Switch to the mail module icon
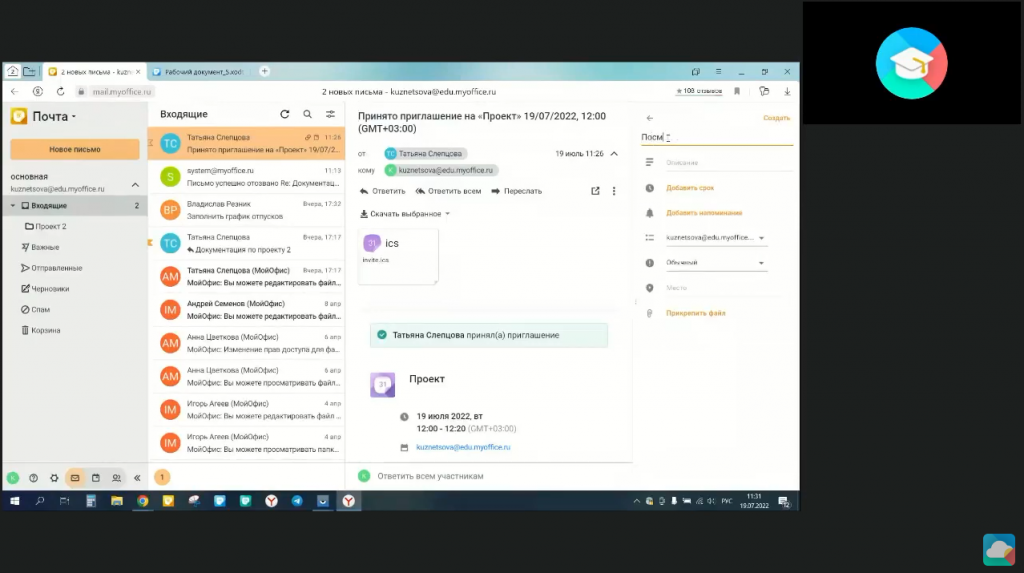Image resolution: width=1024 pixels, height=573 pixels. [x=75, y=478]
